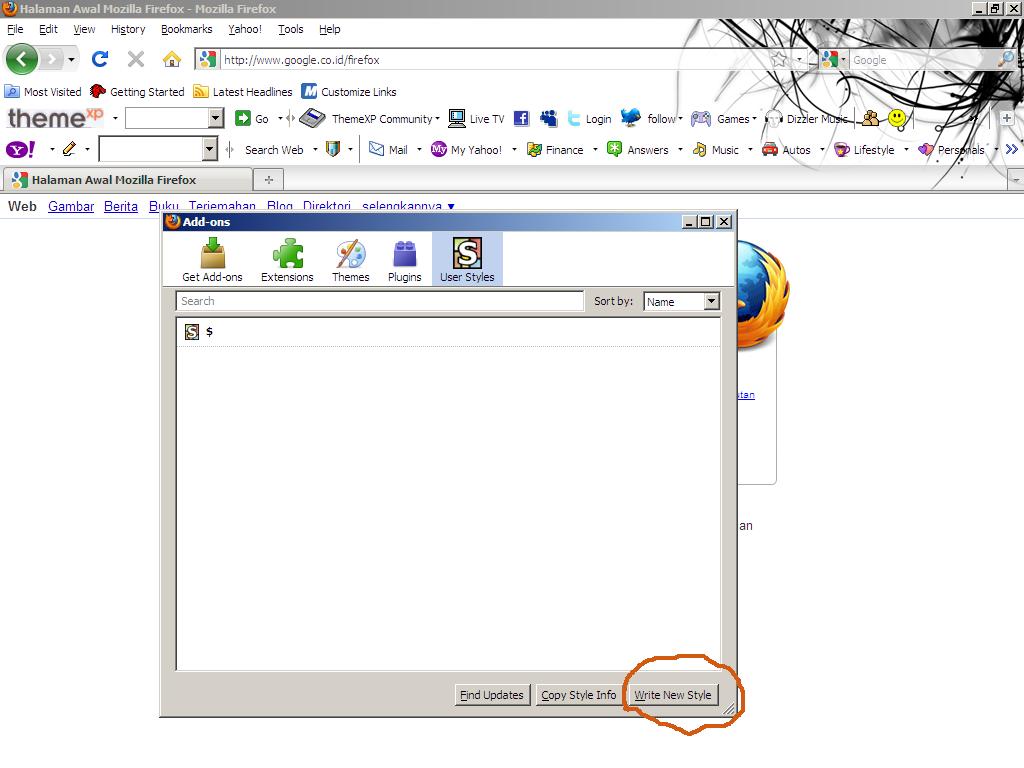Expand the ThemeXP Community dropdown
The image size is (1024, 768).
(x=438, y=119)
